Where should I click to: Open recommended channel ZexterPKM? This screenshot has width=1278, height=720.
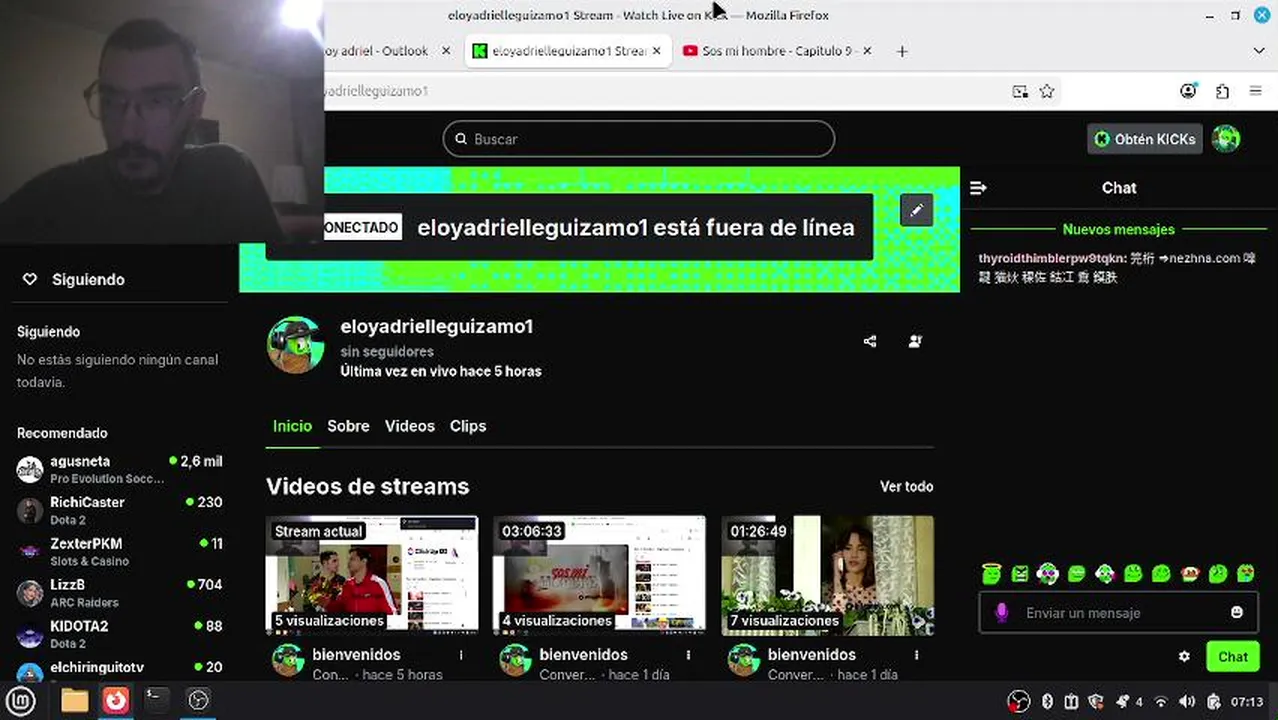120,551
